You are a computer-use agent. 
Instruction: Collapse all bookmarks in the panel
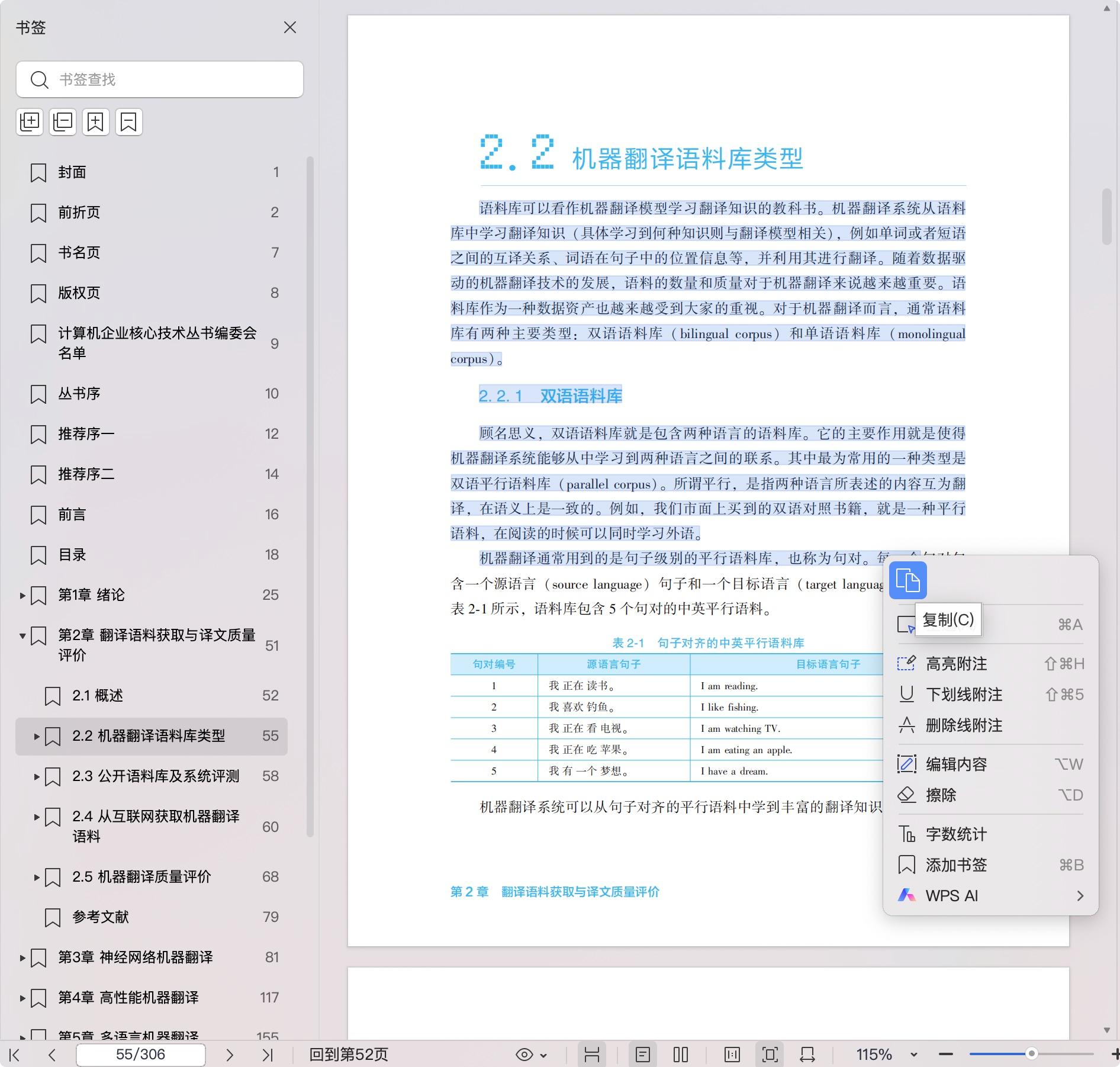click(63, 122)
